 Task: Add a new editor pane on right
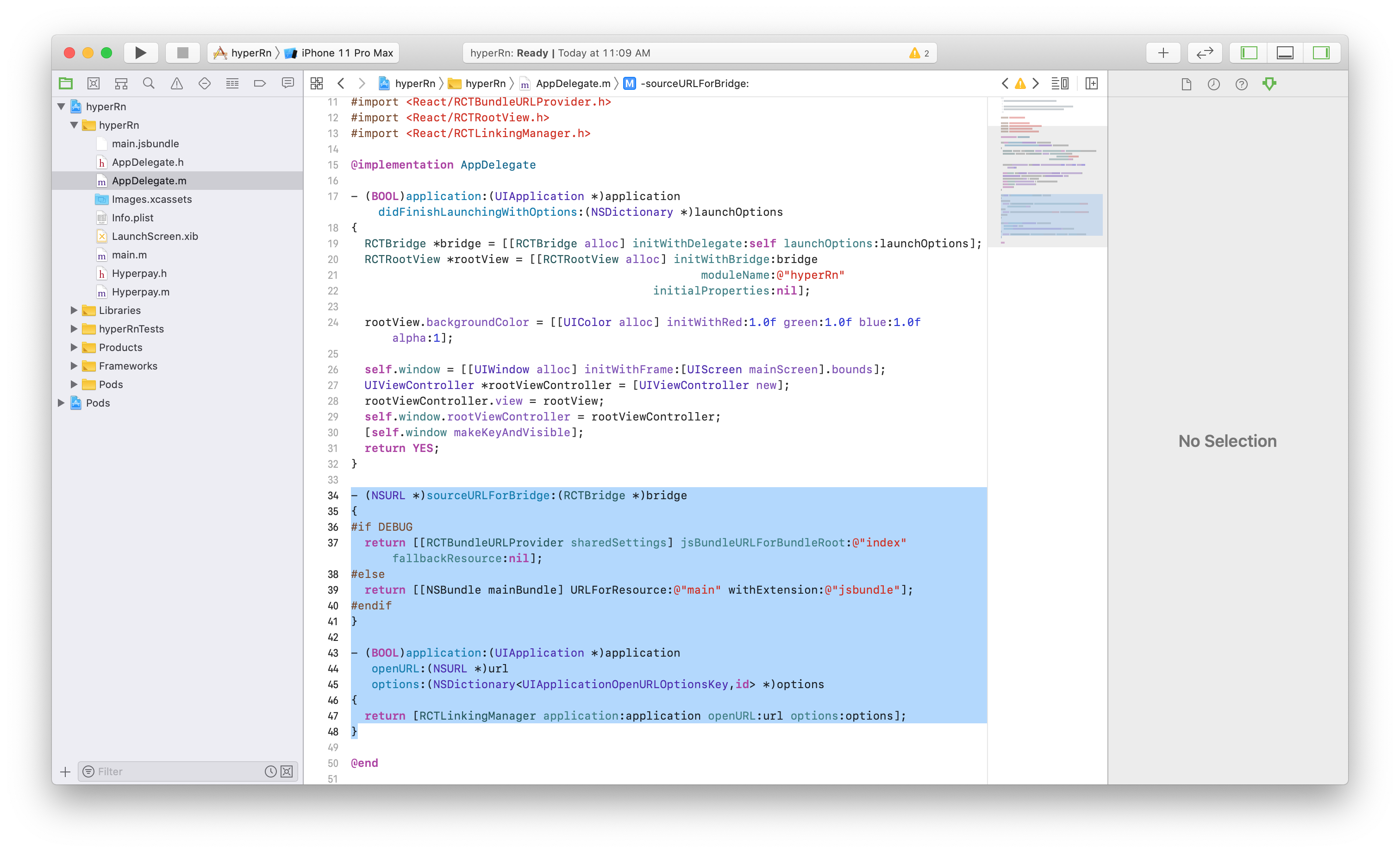click(x=1092, y=83)
